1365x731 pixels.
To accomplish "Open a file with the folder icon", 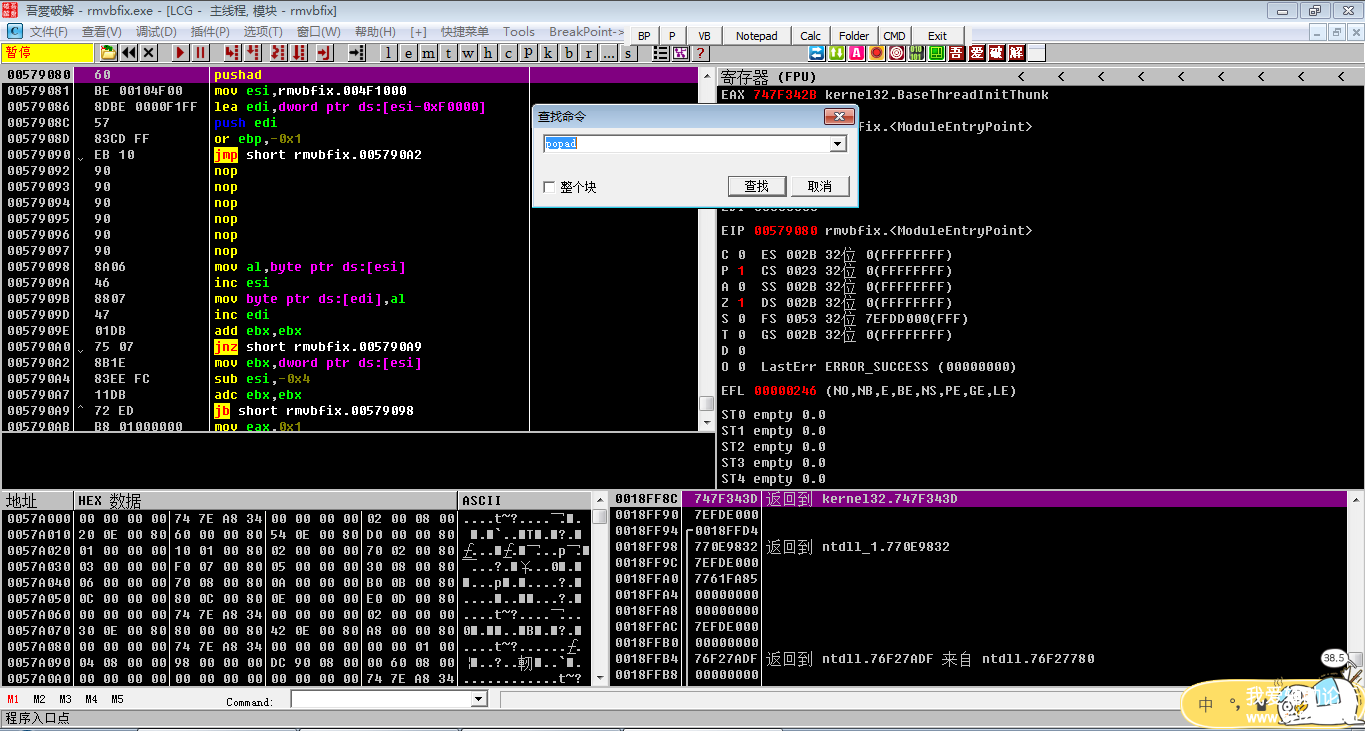I will point(108,53).
